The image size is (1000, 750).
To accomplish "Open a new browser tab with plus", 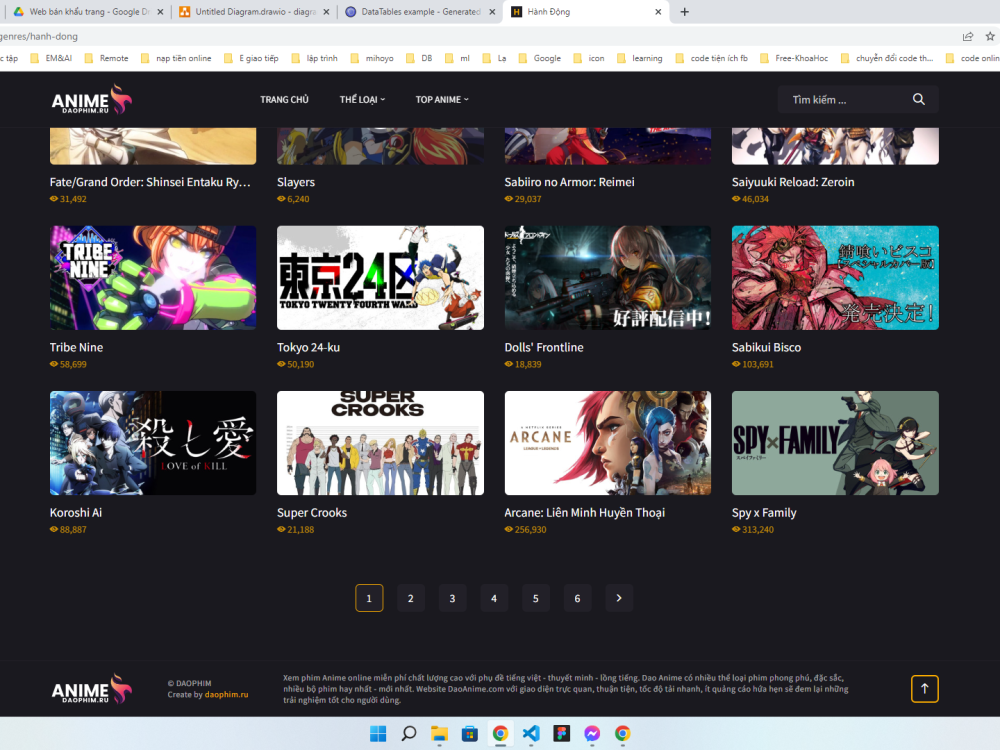I will (x=684, y=11).
